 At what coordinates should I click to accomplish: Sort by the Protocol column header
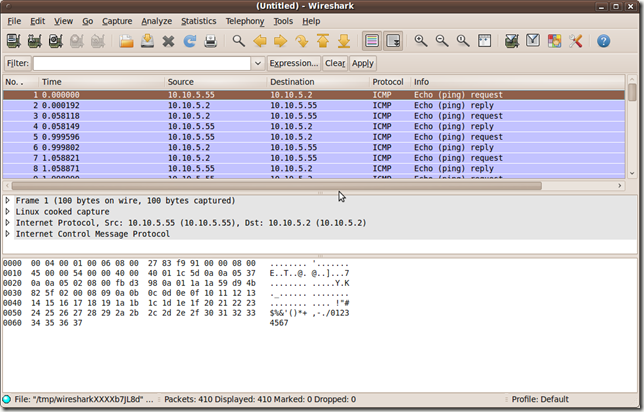coord(390,82)
